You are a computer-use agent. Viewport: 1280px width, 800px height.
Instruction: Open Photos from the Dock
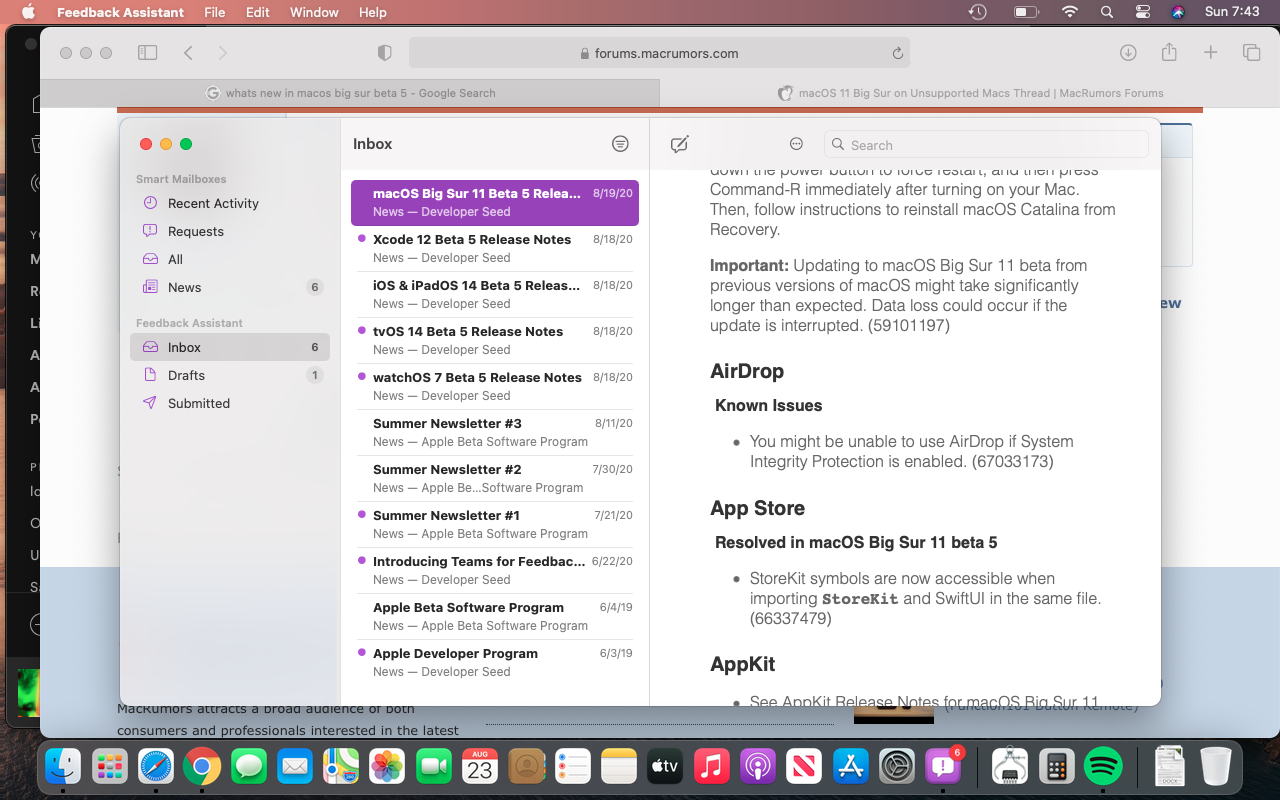point(387,767)
